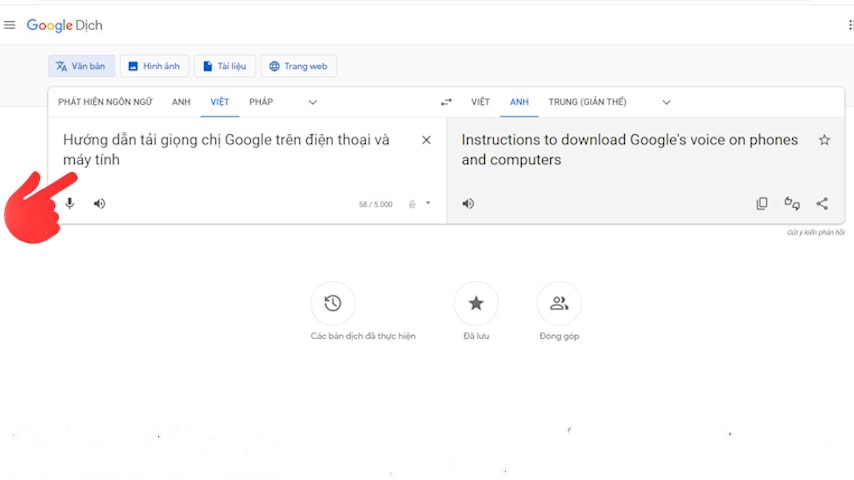Expand the input tools dropdown arrow
The height and width of the screenshot is (480, 854).
[428, 203]
